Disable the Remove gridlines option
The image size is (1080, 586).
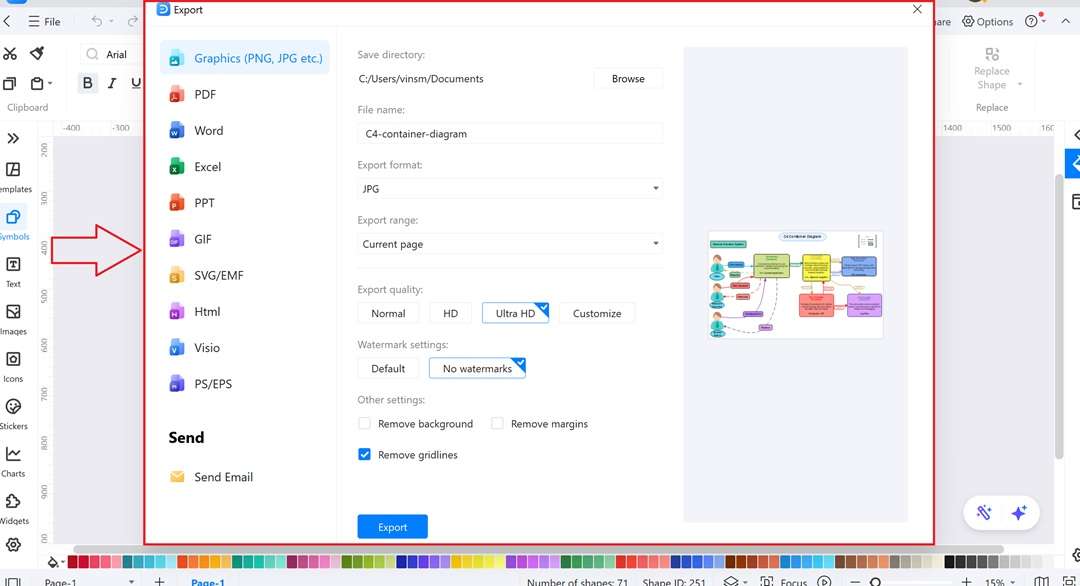(365, 454)
